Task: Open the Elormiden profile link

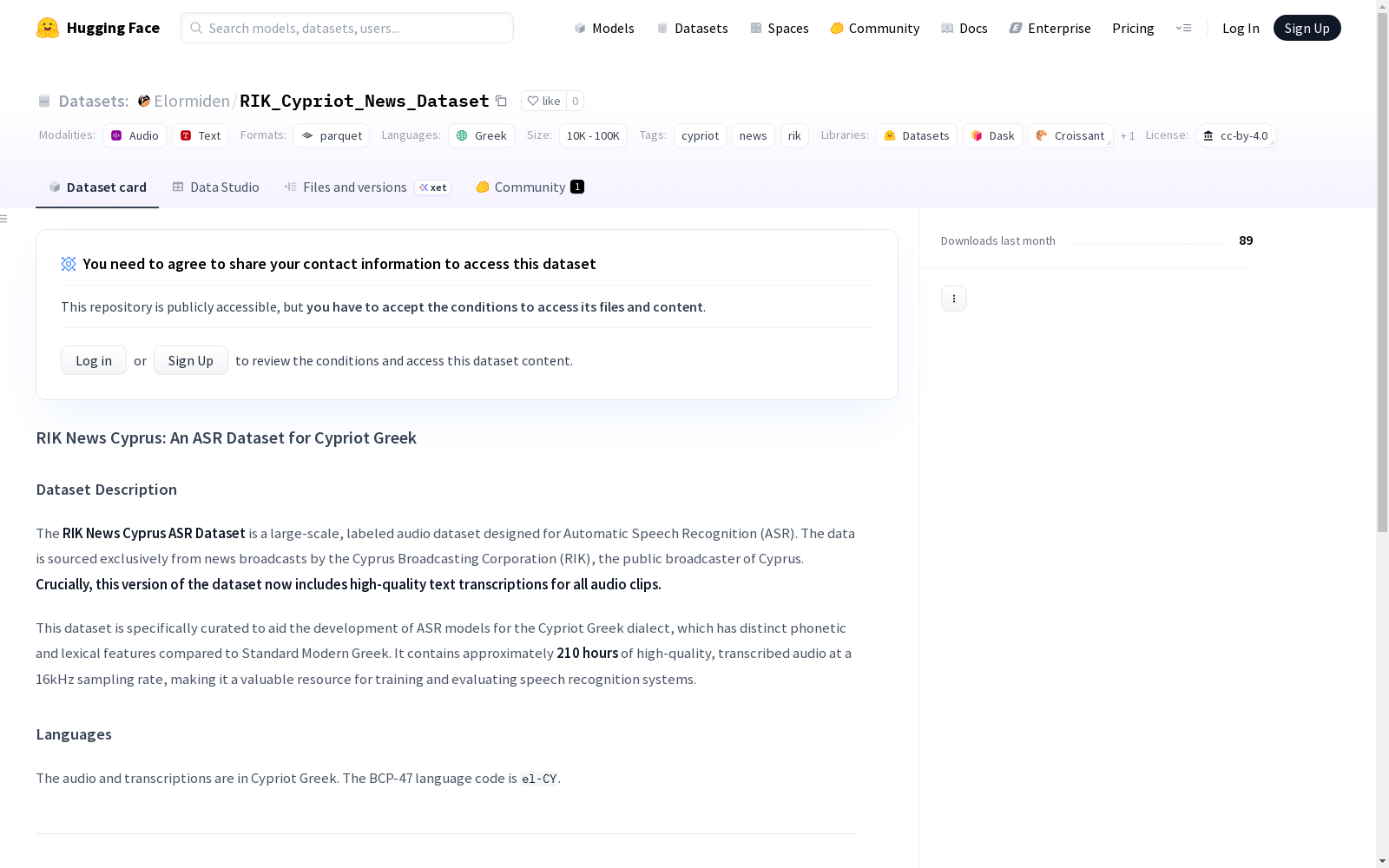Action: pyautogui.click(x=192, y=101)
